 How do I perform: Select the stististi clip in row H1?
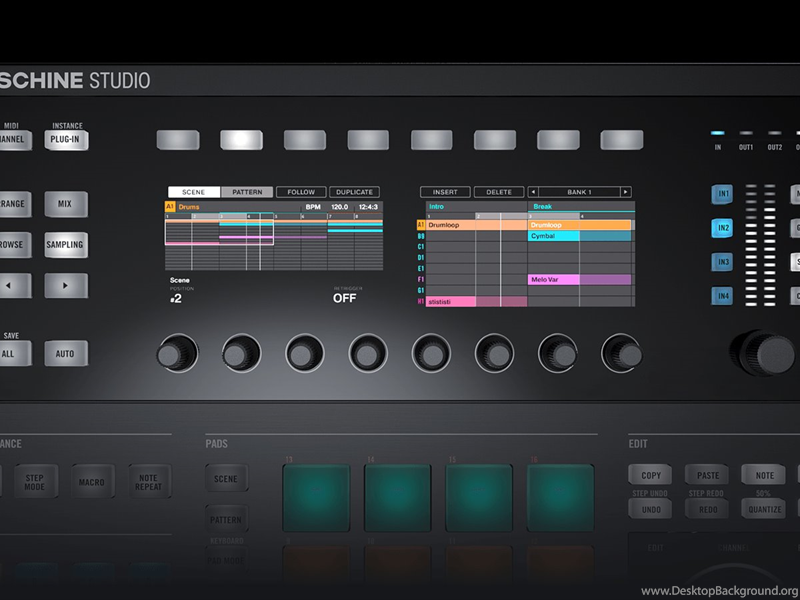pos(477,302)
